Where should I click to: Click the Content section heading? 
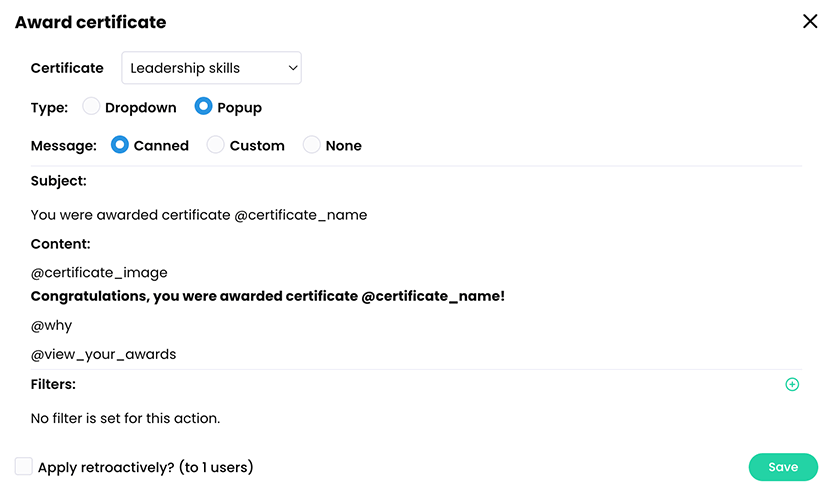coord(61,243)
